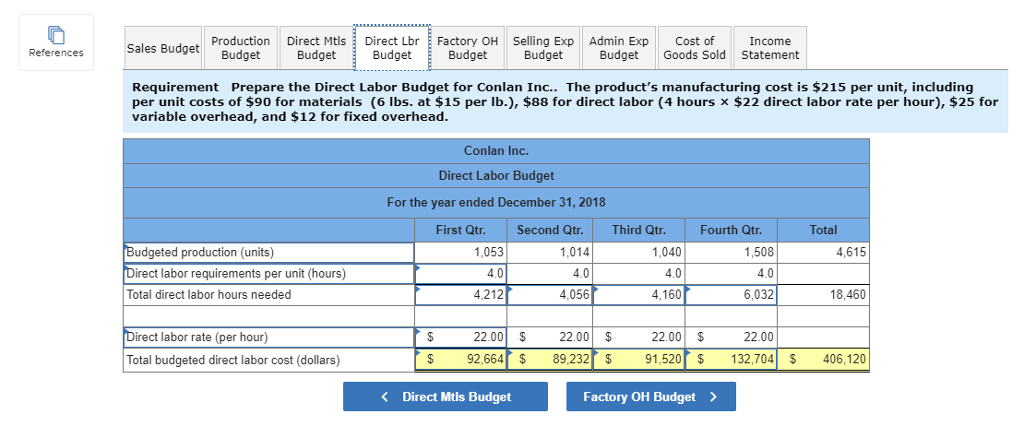The width and height of the screenshot is (1024, 438).
Task: Click the Third Qtr. column header
Action: (x=639, y=230)
